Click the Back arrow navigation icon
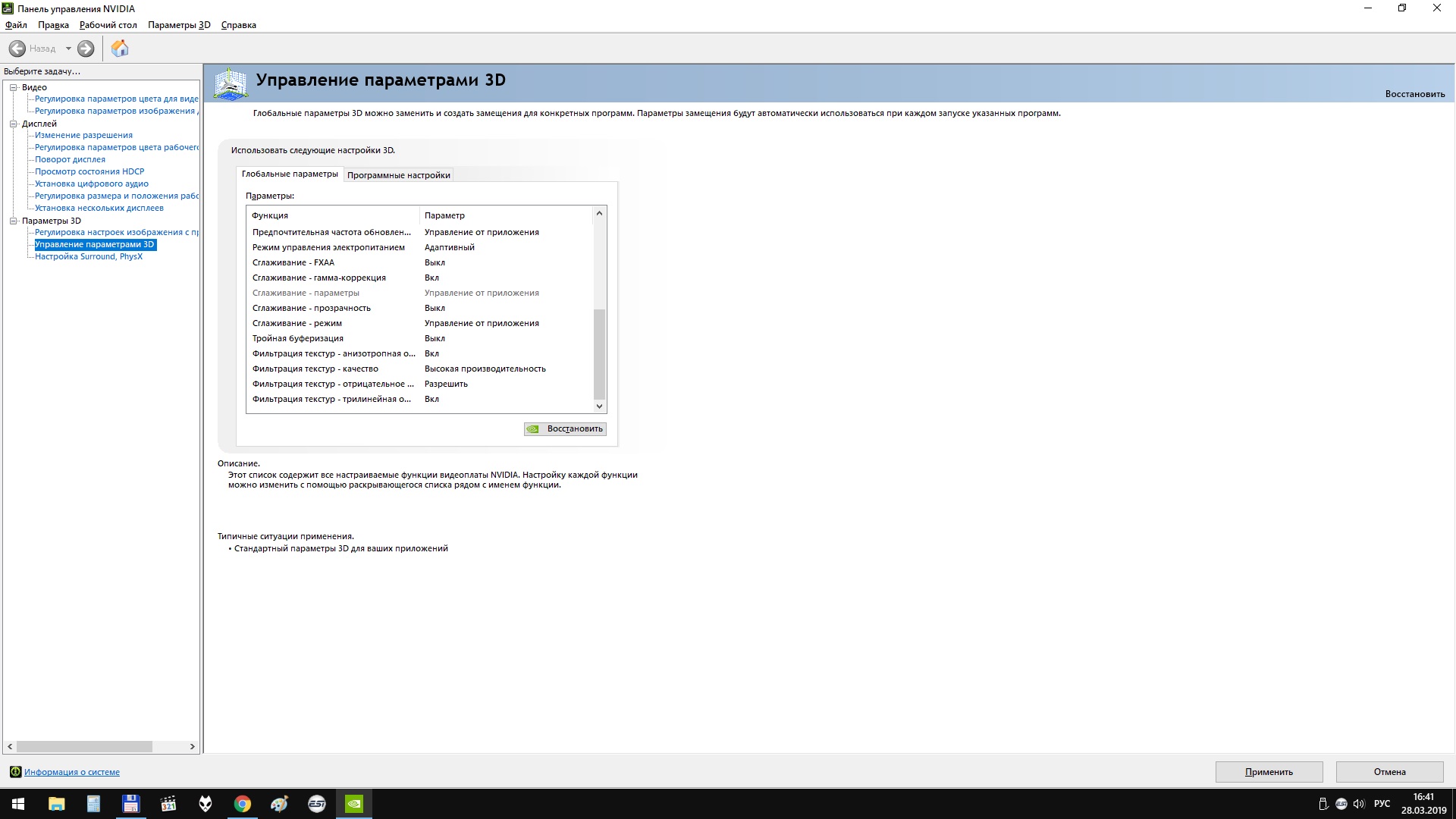The image size is (1456, 819). tap(17, 49)
